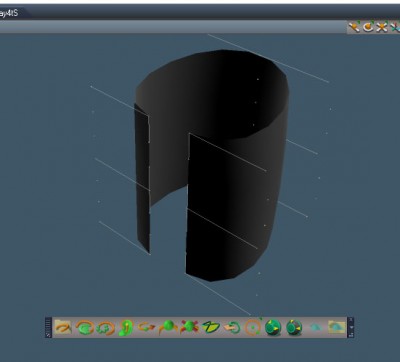Select the green leaf with yellow stripe icon
400x362 pixels.
pos(211,328)
